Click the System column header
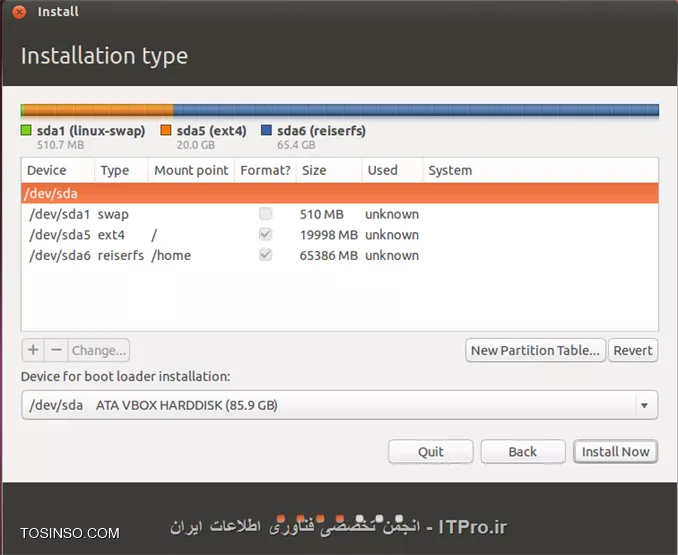The image size is (678, 555). coord(540,170)
